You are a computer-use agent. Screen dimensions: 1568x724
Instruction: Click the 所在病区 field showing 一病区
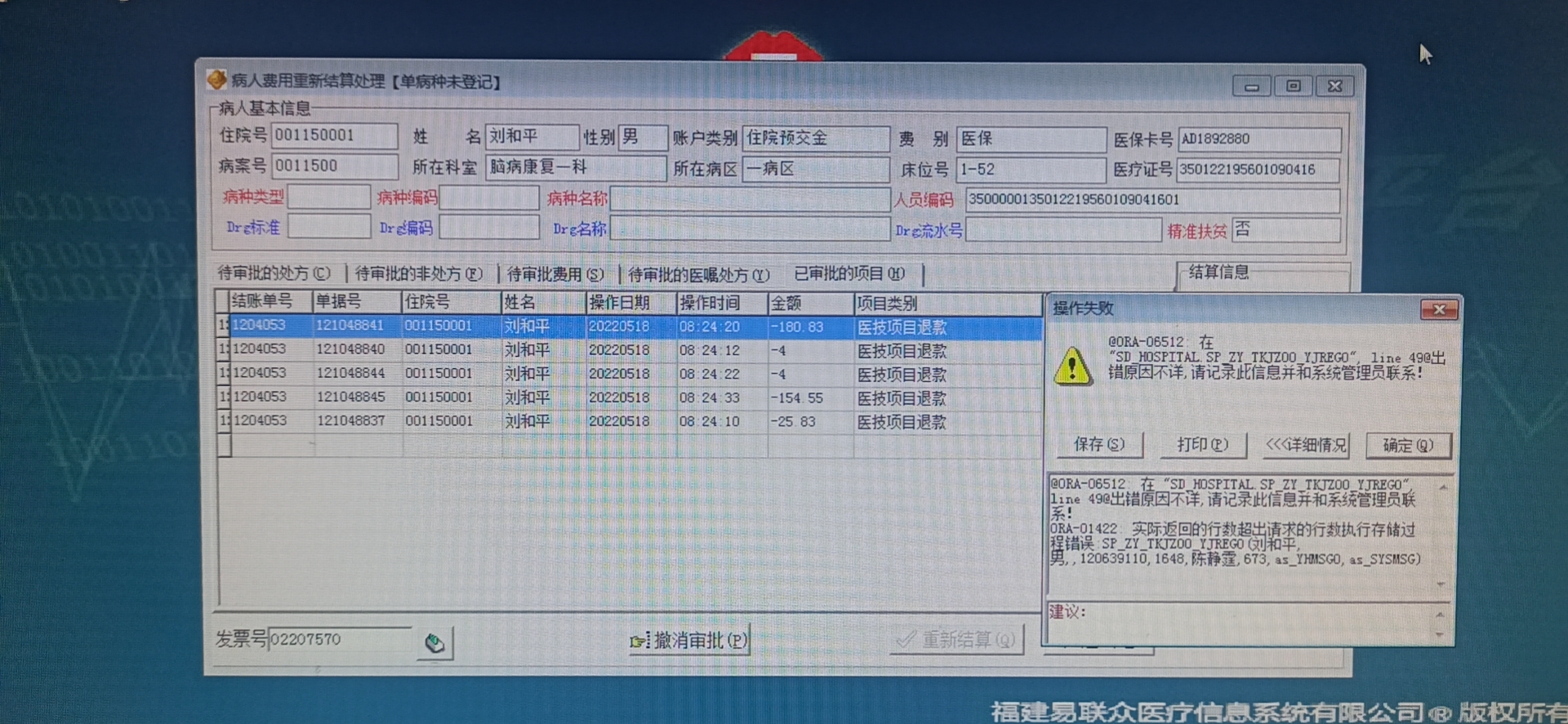(815, 169)
